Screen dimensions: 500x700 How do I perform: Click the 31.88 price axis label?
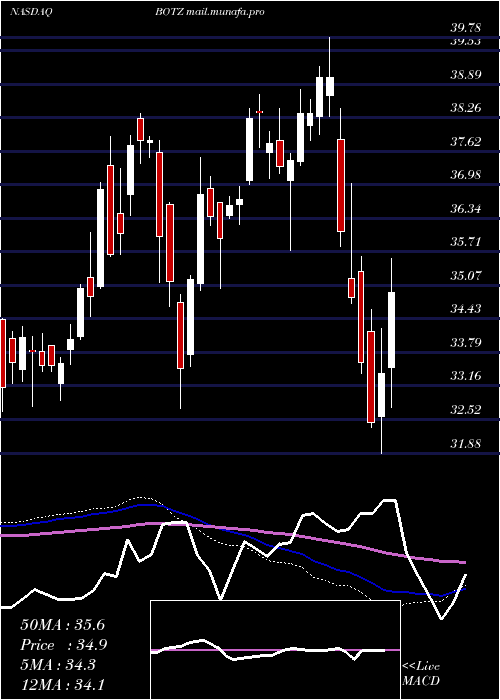466,444
